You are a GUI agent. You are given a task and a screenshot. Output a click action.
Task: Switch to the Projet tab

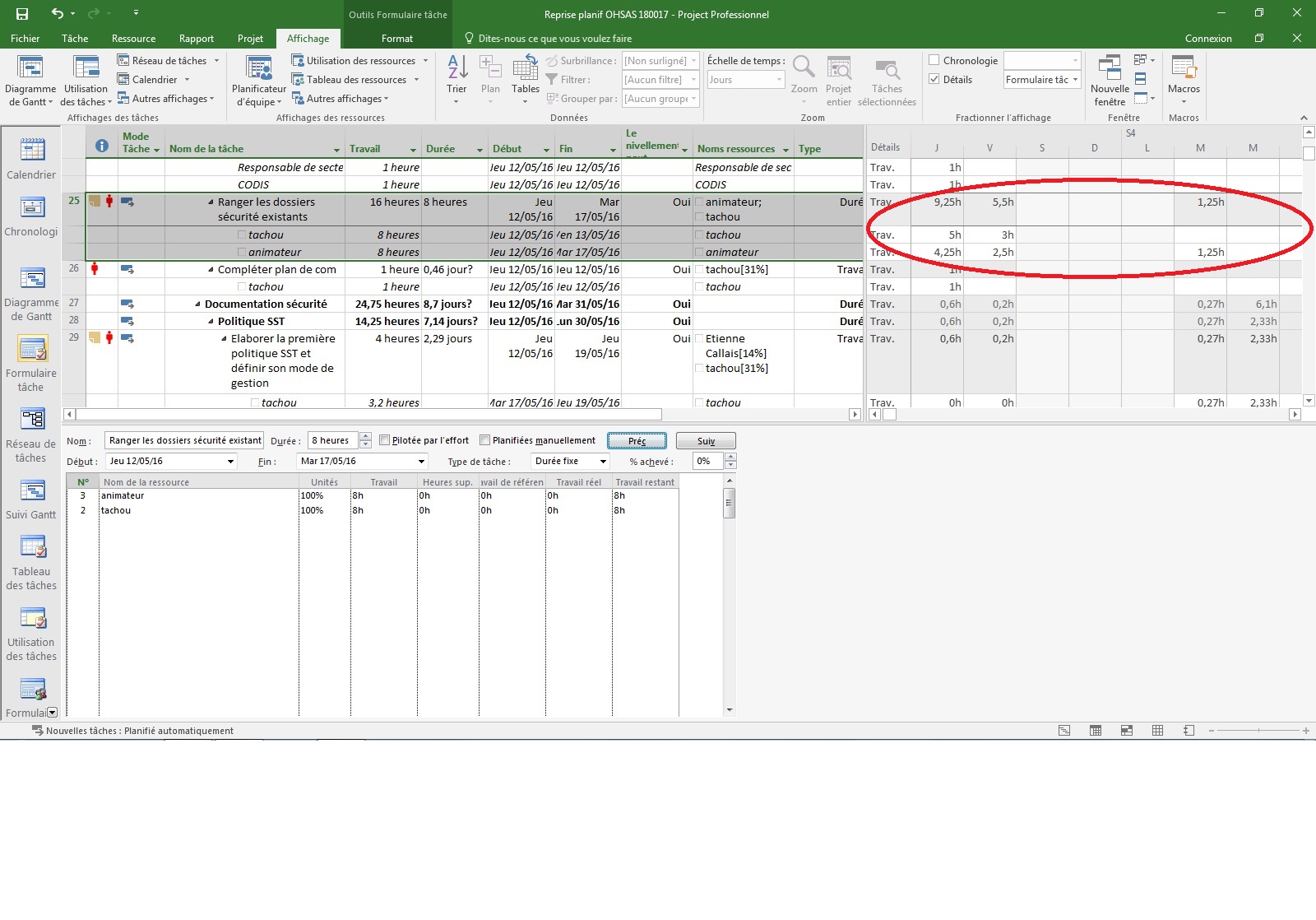pos(250,39)
